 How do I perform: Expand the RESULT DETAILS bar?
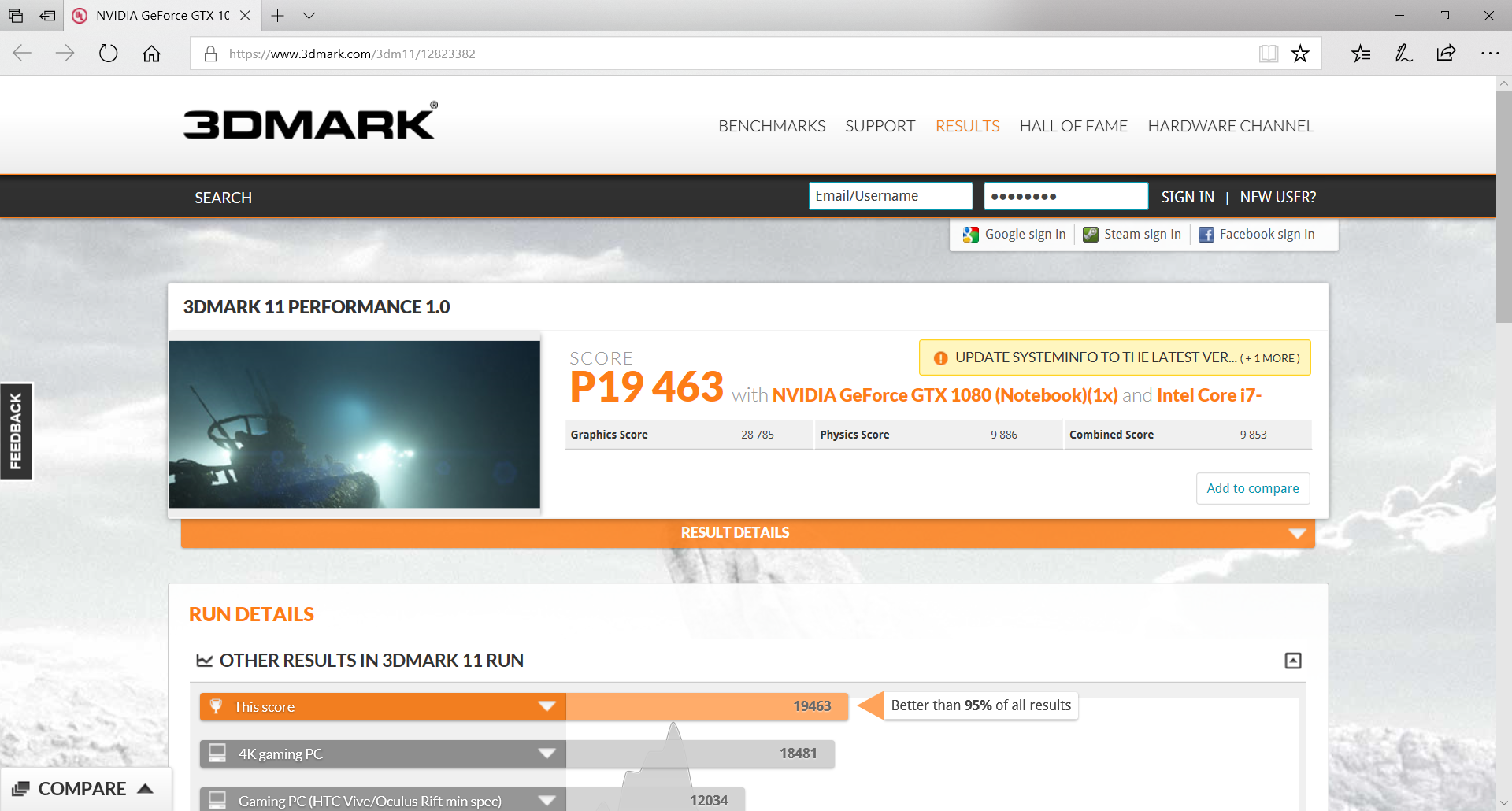click(747, 533)
